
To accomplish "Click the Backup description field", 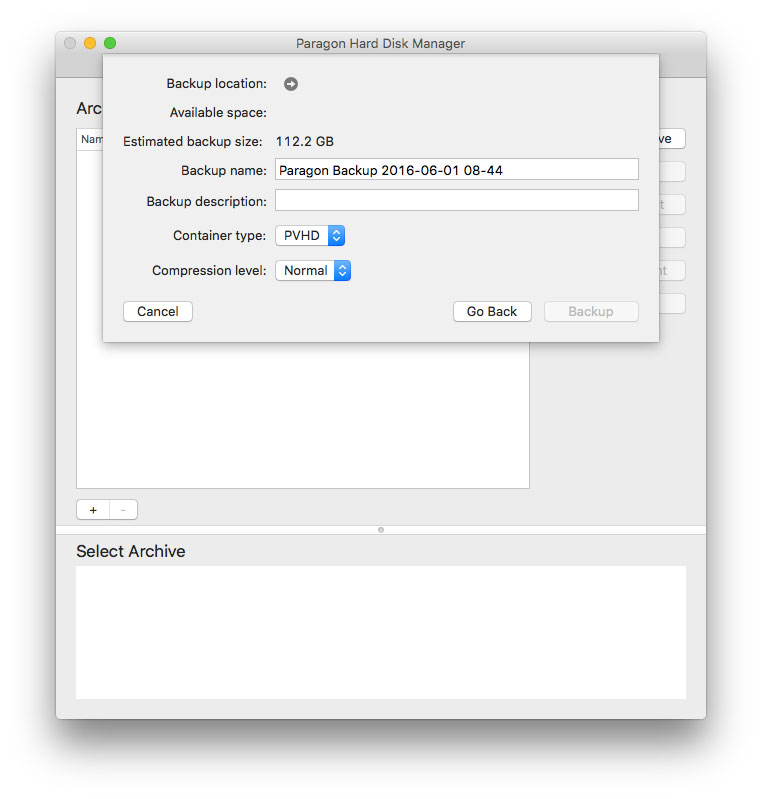I will coord(457,200).
